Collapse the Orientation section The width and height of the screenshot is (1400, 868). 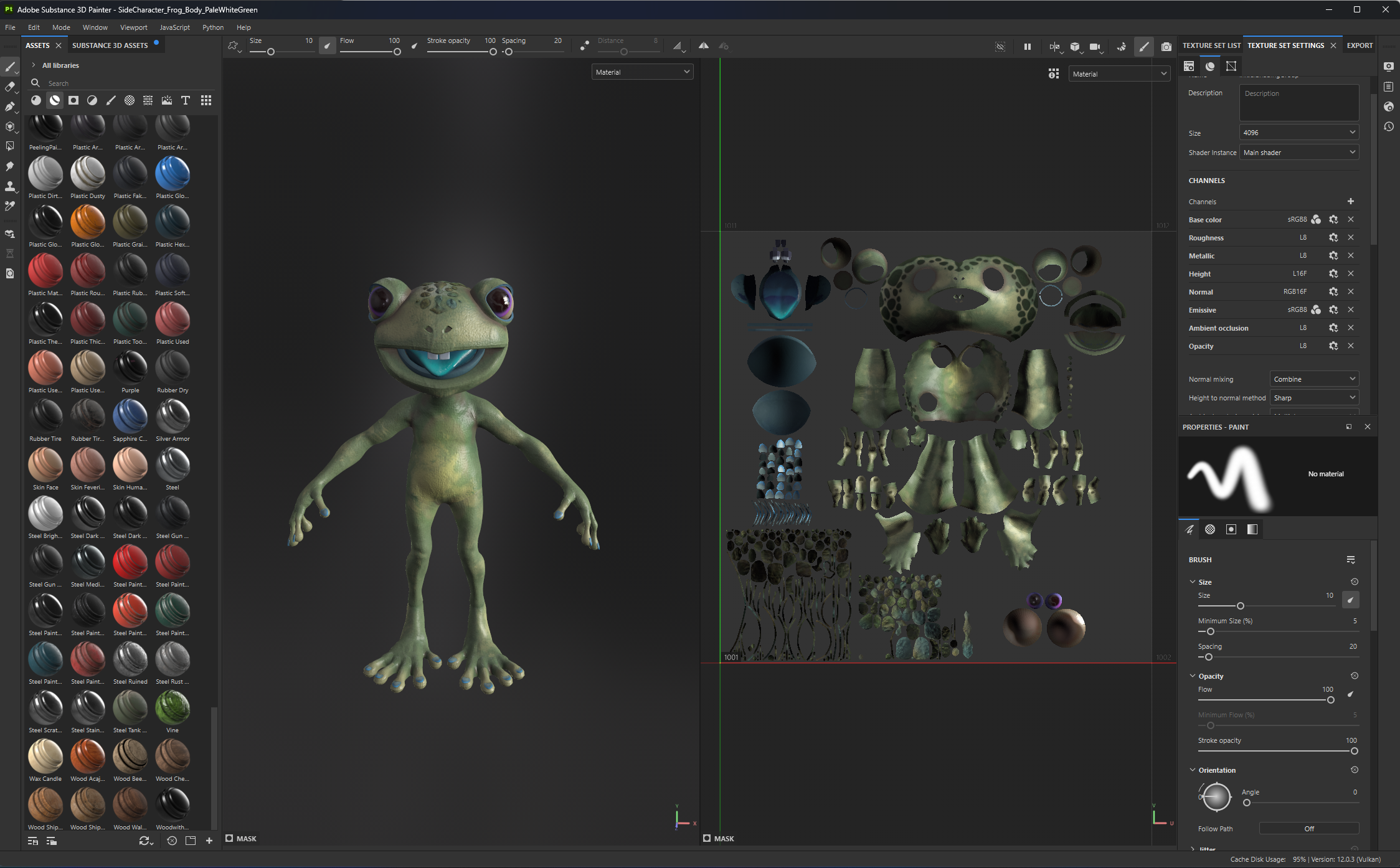pos(1193,770)
